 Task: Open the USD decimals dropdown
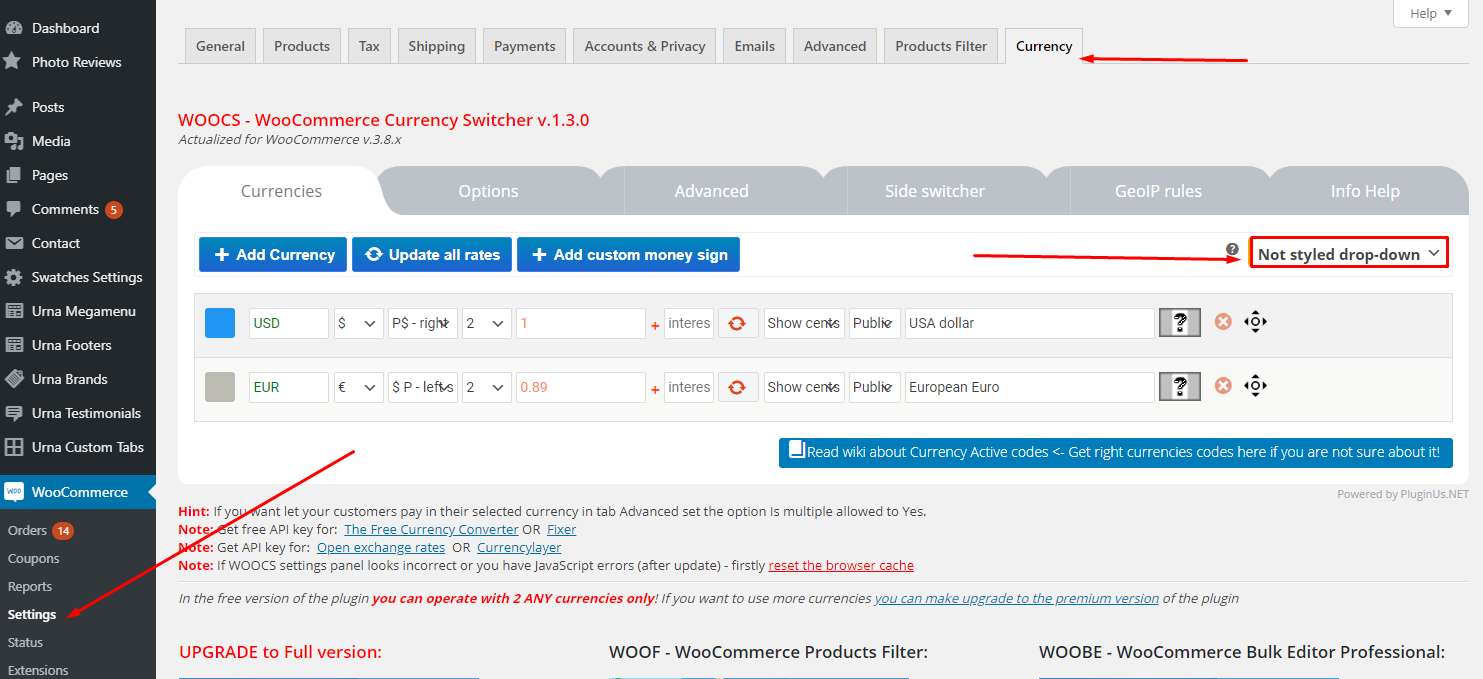487,323
